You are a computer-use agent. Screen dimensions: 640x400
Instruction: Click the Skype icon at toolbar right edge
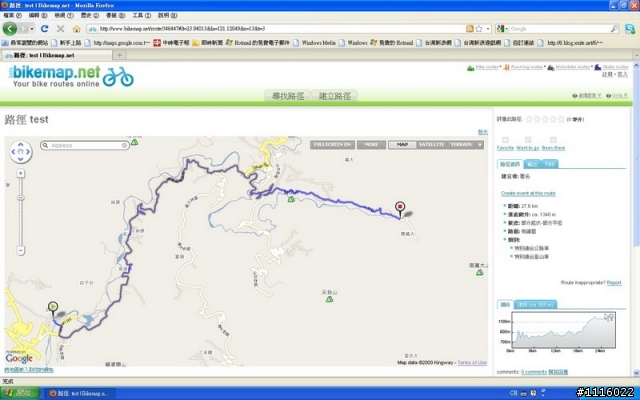coord(630,29)
